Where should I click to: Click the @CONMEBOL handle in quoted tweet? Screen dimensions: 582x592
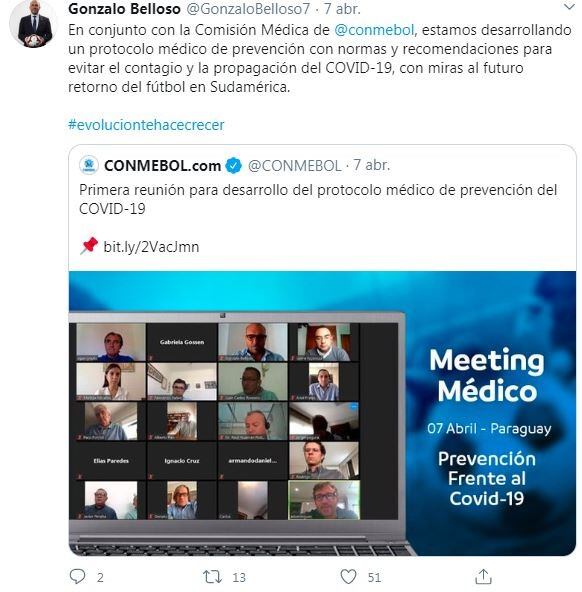click(x=294, y=166)
